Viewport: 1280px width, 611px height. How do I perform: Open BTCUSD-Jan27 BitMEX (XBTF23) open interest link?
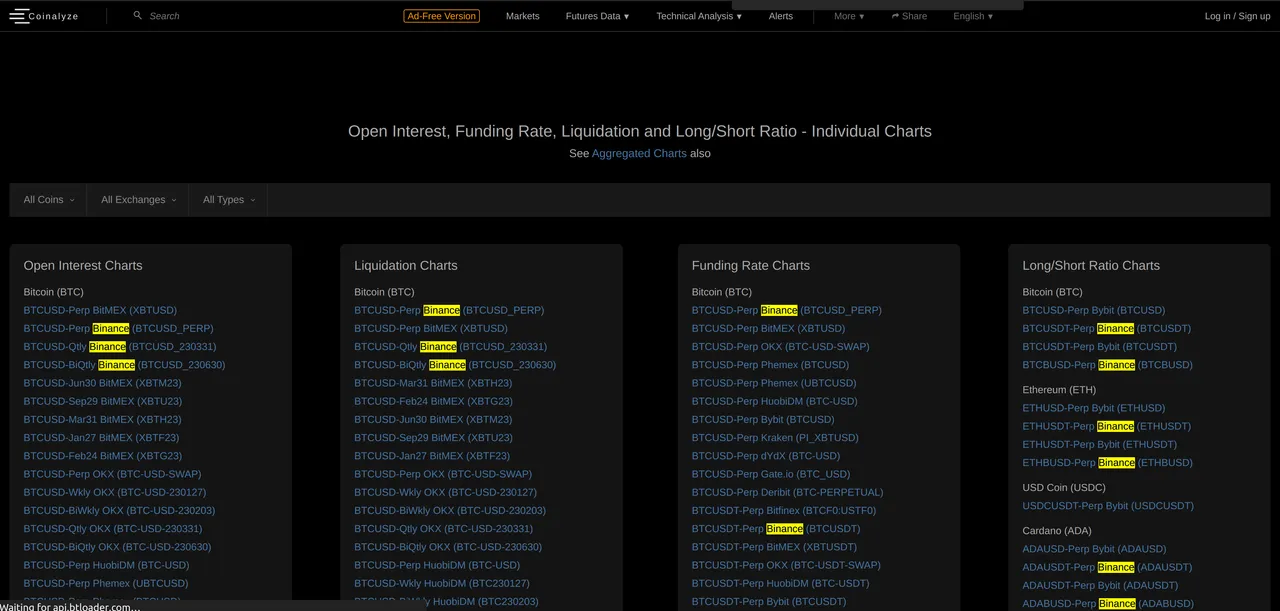point(101,437)
